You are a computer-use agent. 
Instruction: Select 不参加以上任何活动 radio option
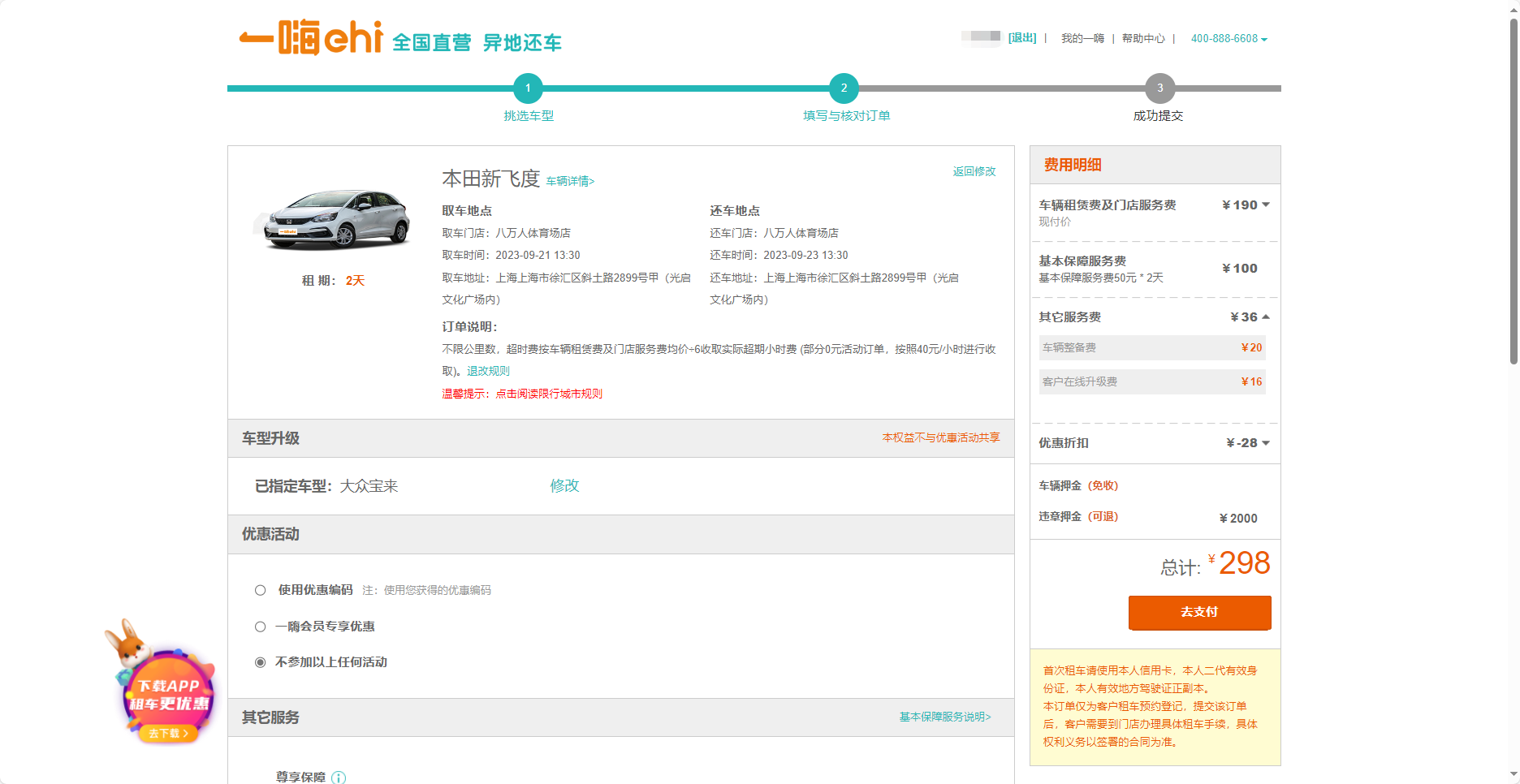260,662
